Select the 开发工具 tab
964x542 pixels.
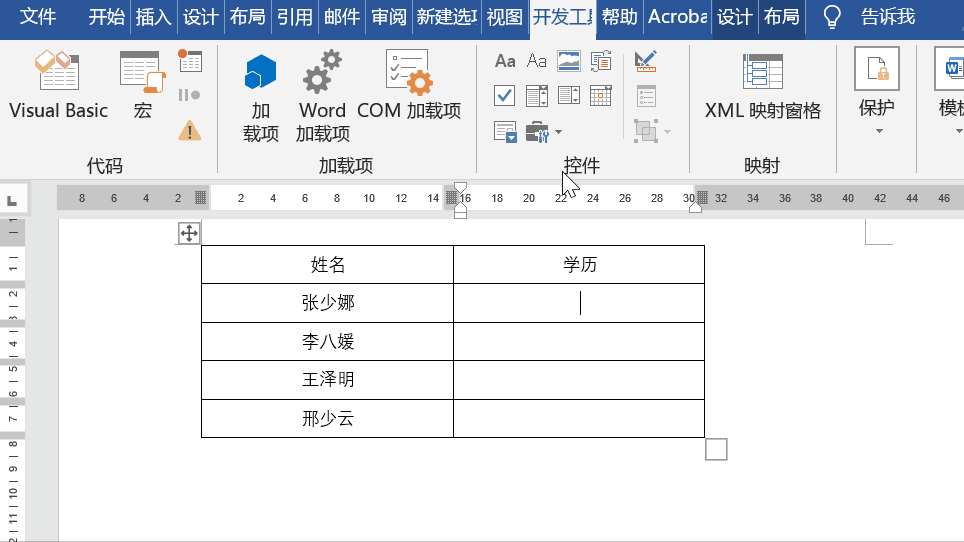pyautogui.click(x=563, y=17)
